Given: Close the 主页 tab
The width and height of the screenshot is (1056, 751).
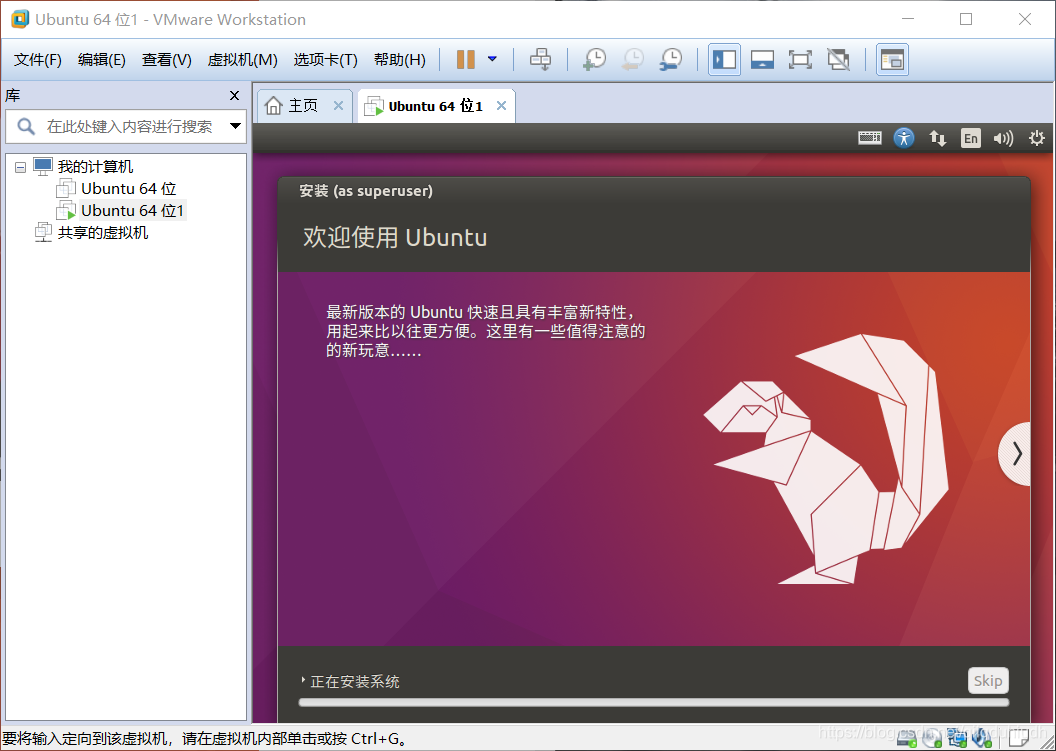Looking at the screenshot, I should pyautogui.click(x=339, y=106).
